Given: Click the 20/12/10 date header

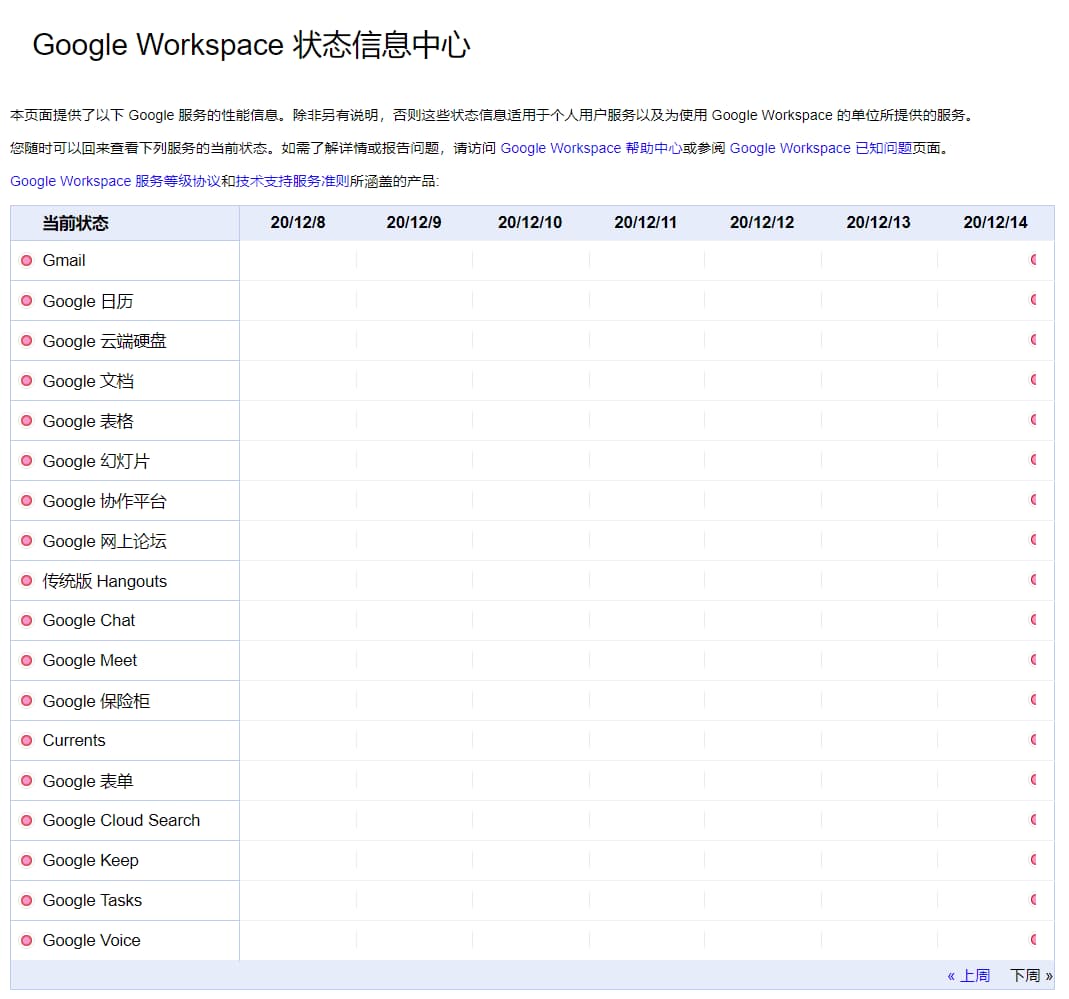Looking at the screenshot, I should click(x=530, y=222).
